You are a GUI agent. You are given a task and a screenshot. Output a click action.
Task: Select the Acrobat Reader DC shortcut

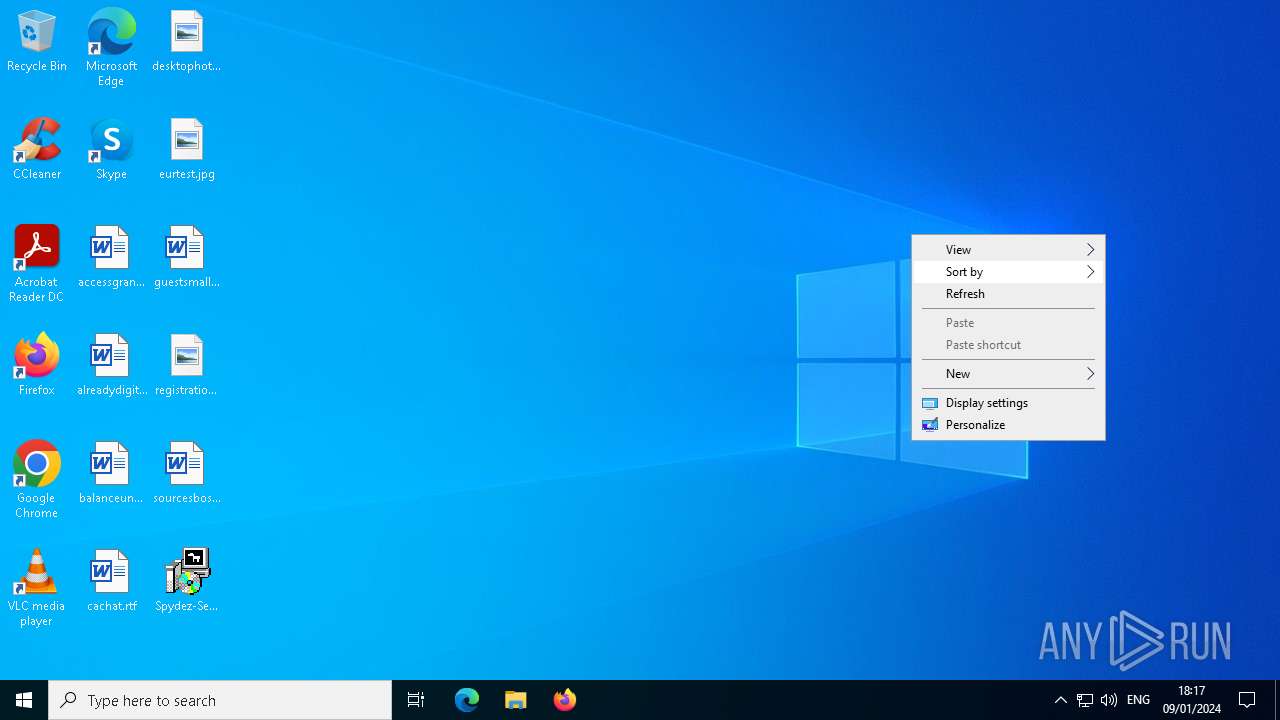click(37, 264)
